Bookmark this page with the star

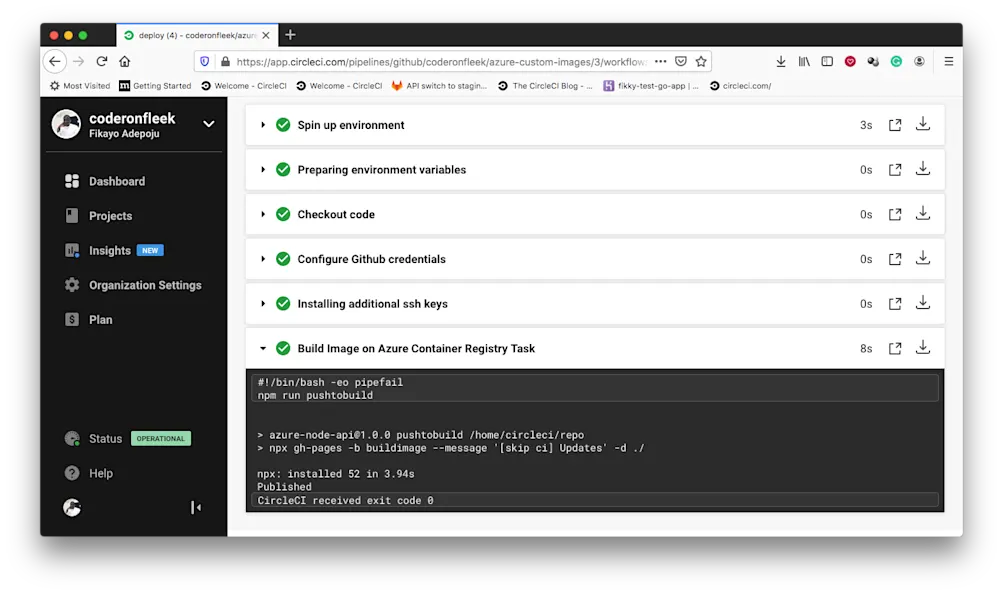click(x=701, y=61)
